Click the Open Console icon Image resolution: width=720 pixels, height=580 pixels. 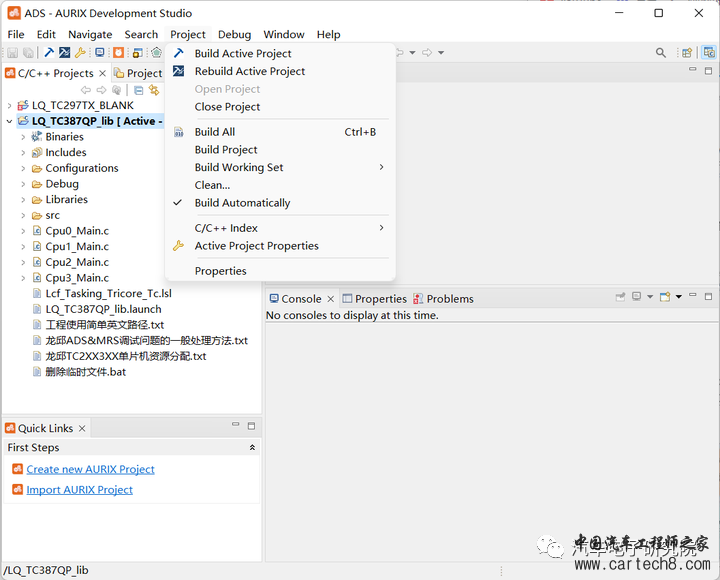click(x=665, y=297)
